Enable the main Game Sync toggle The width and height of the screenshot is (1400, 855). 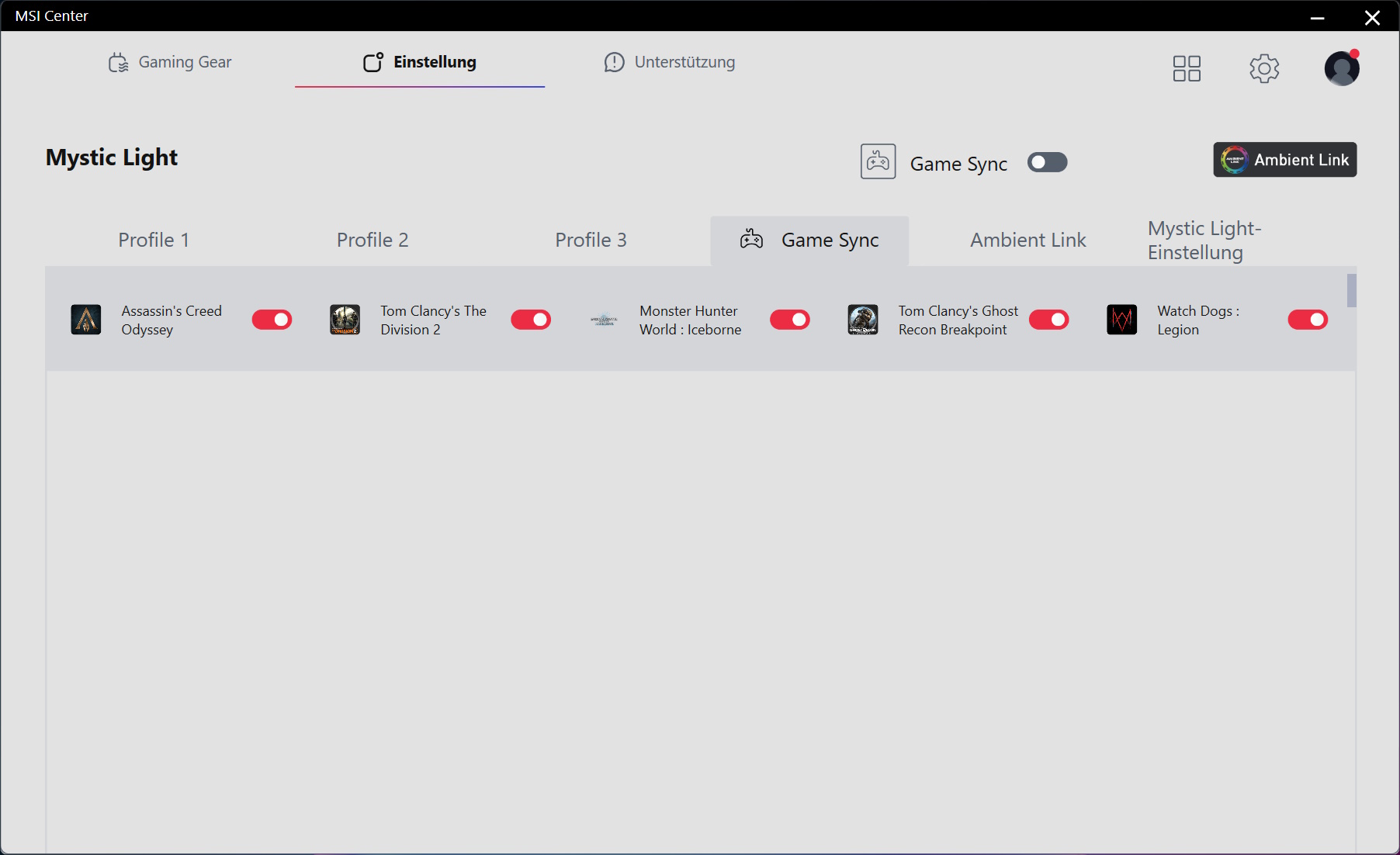point(1047,162)
